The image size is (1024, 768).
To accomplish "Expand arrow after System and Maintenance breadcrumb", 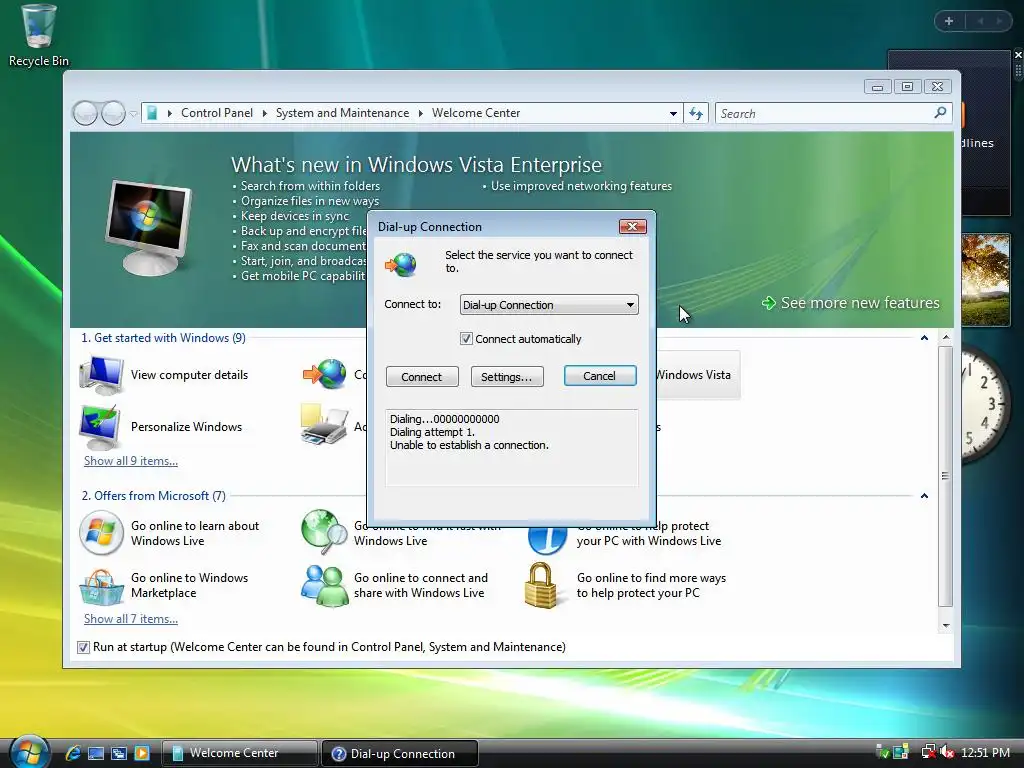I will (x=421, y=114).
